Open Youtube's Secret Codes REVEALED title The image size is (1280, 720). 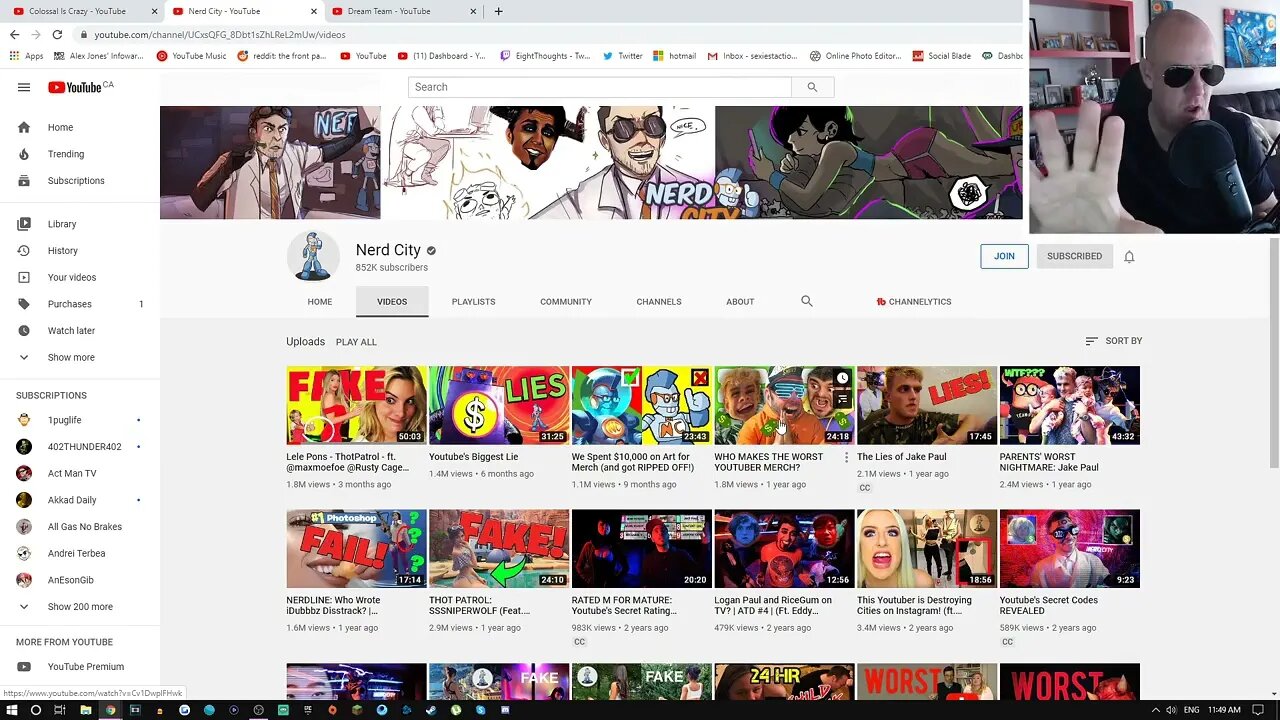pos(1049,605)
